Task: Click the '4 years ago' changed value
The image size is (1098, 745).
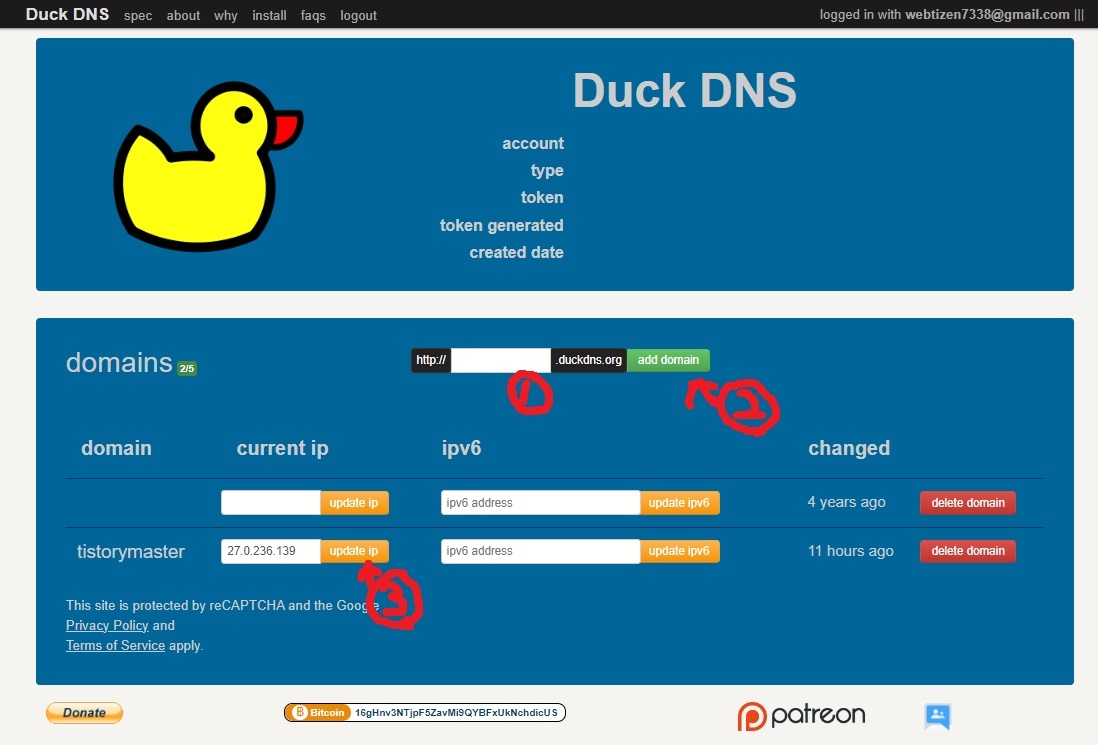Action: [x=847, y=502]
